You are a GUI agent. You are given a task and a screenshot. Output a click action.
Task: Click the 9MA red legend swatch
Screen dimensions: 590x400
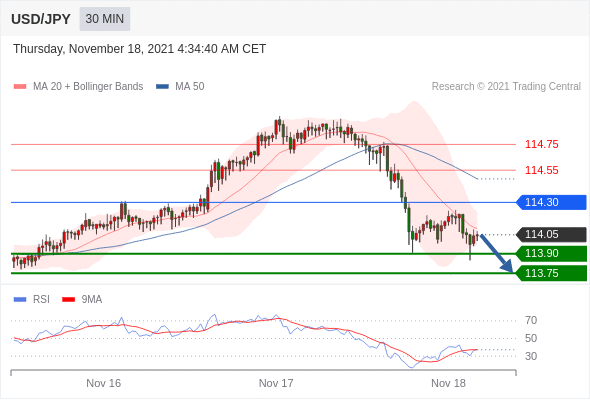[68, 300]
